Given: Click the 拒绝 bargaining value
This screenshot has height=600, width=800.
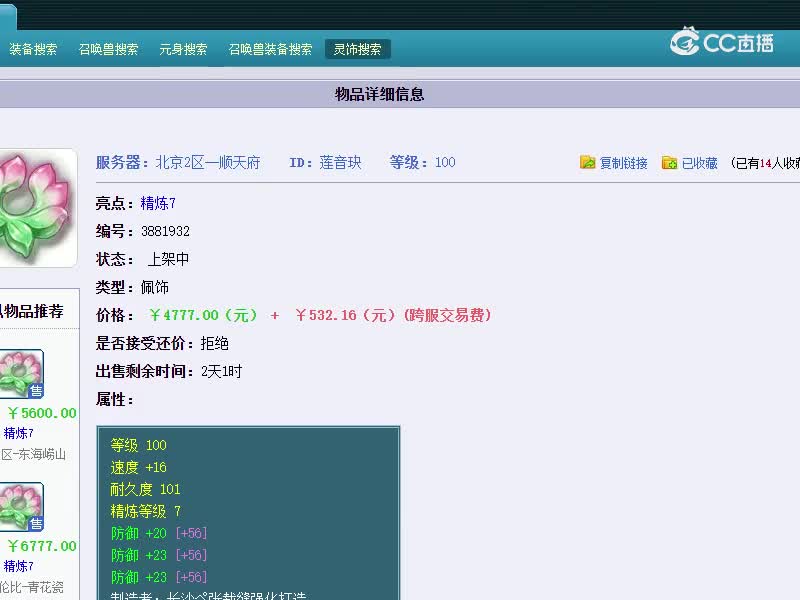Looking at the screenshot, I should (214, 343).
